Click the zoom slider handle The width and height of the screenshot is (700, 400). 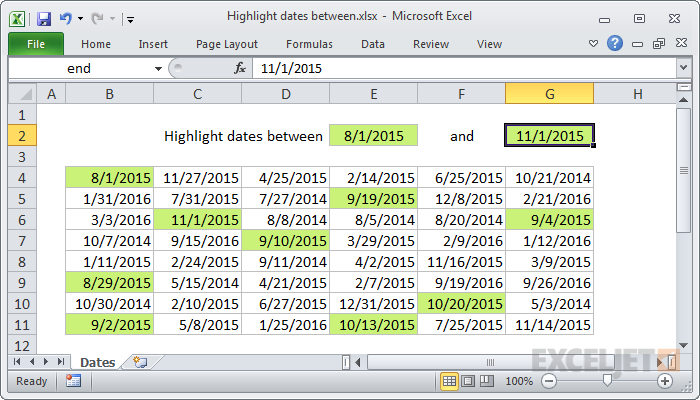click(607, 380)
